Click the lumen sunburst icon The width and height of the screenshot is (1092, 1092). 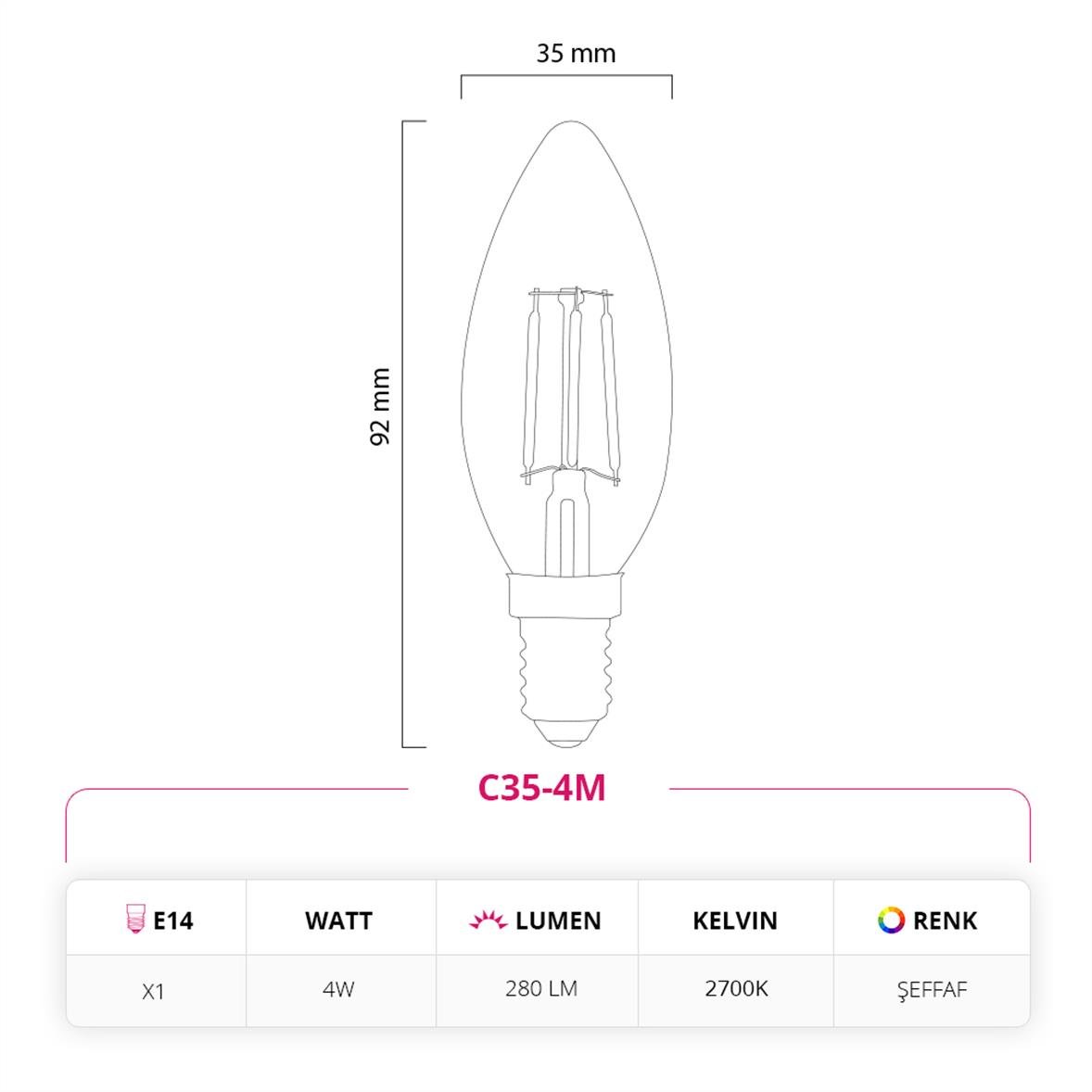489,920
